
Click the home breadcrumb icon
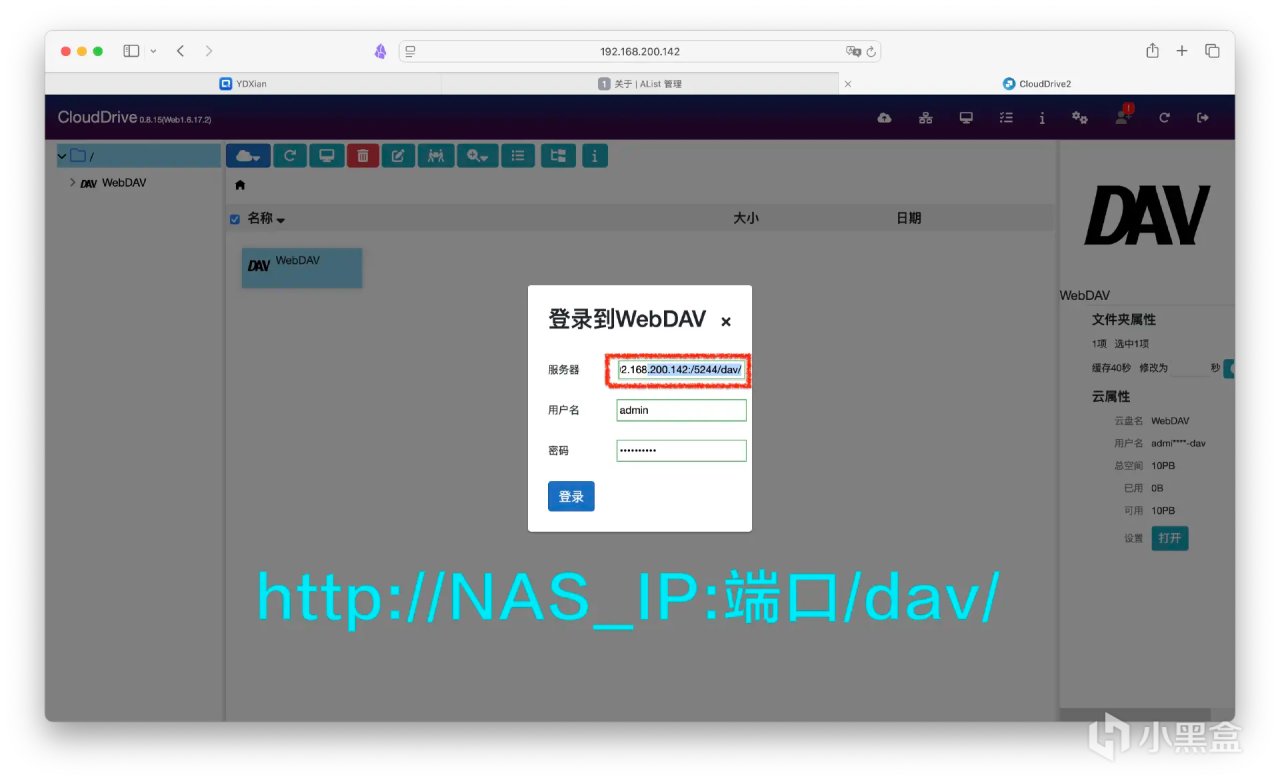(240, 185)
